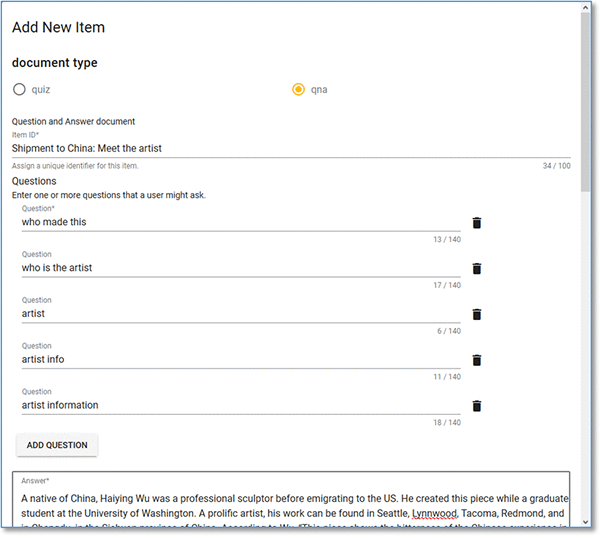The width and height of the screenshot is (600, 538).
Task: Click the misspelled word 'Lynnwood' in answer
Action: click(434, 514)
